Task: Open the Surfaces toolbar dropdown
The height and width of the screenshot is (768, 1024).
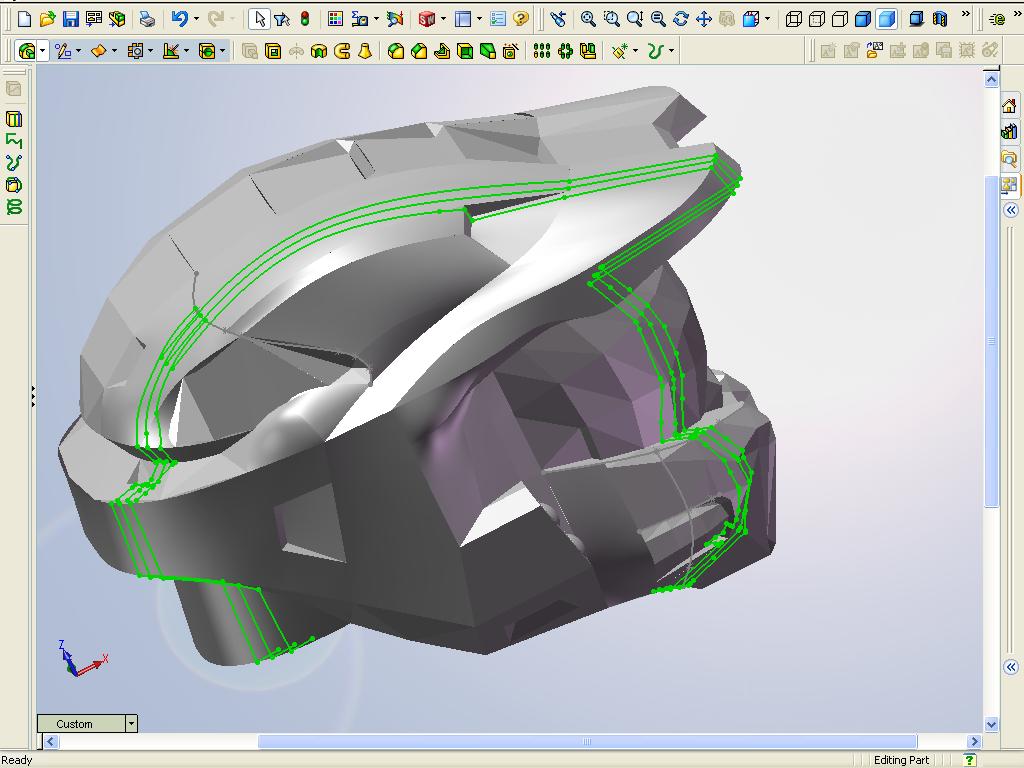Action: 114,50
